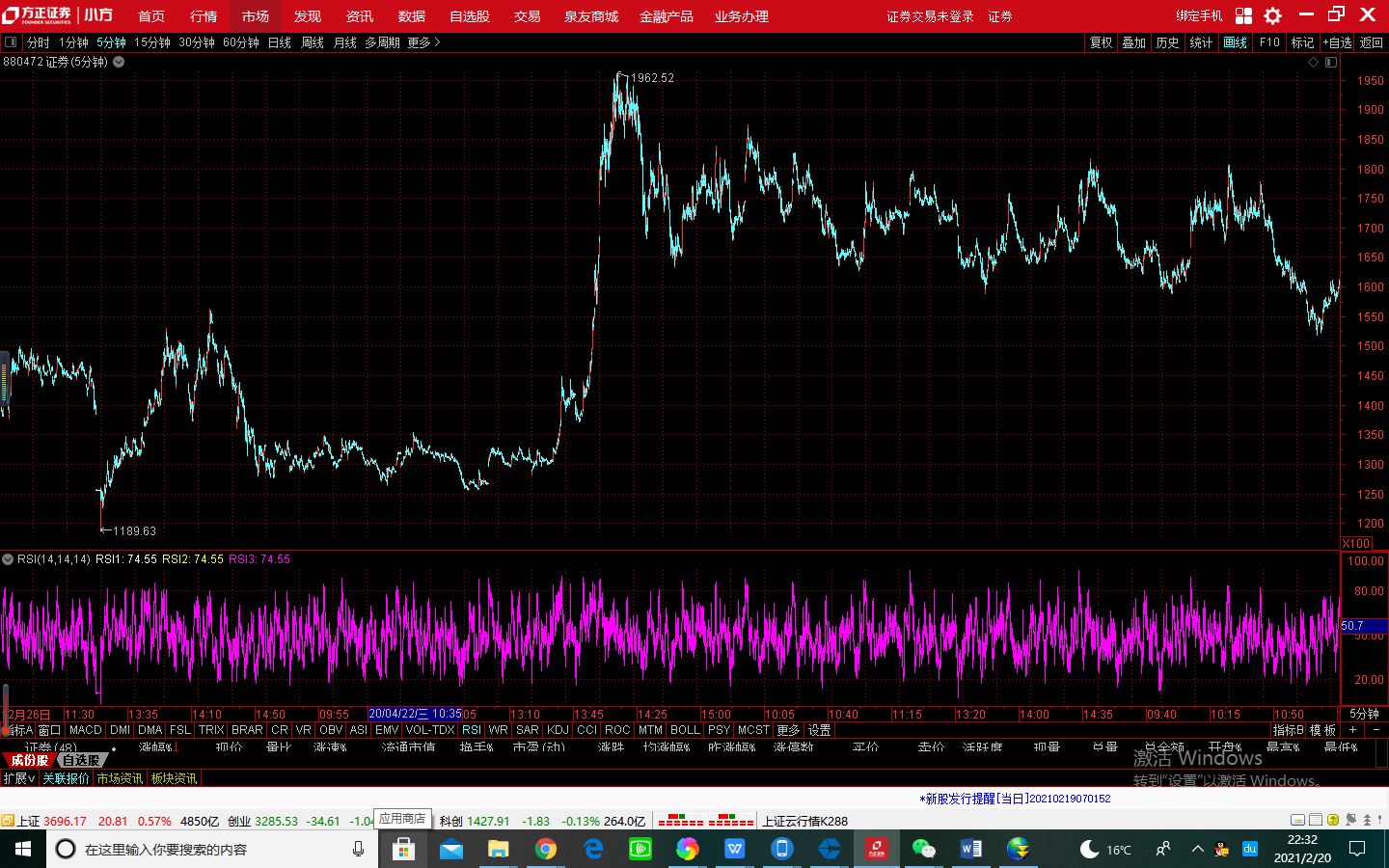This screenshot has width=1389, height=868.
Task: Click the 科创 index value 1427.91
Action: point(488,822)
